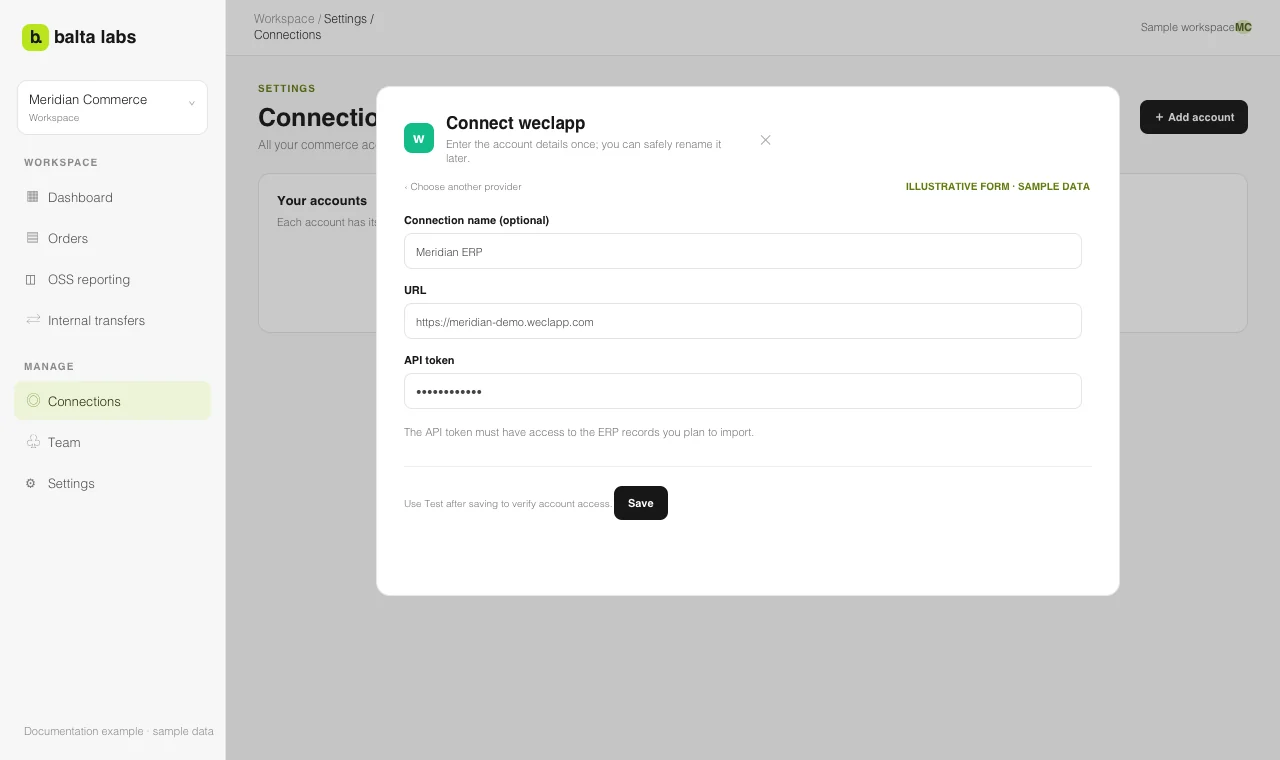Open Settings from the sidebar
The height and width of the screenshot is (760, 1280).
(x=112, y=483)
